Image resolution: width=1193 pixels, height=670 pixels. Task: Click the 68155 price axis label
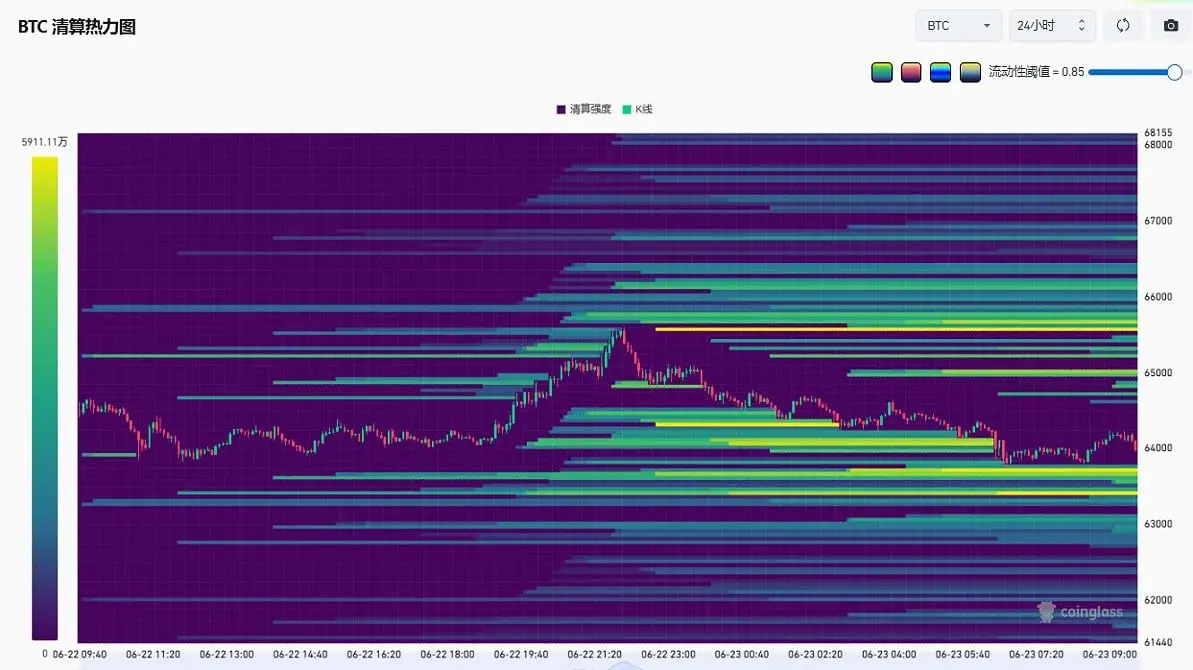click(x=1158, y=133)
